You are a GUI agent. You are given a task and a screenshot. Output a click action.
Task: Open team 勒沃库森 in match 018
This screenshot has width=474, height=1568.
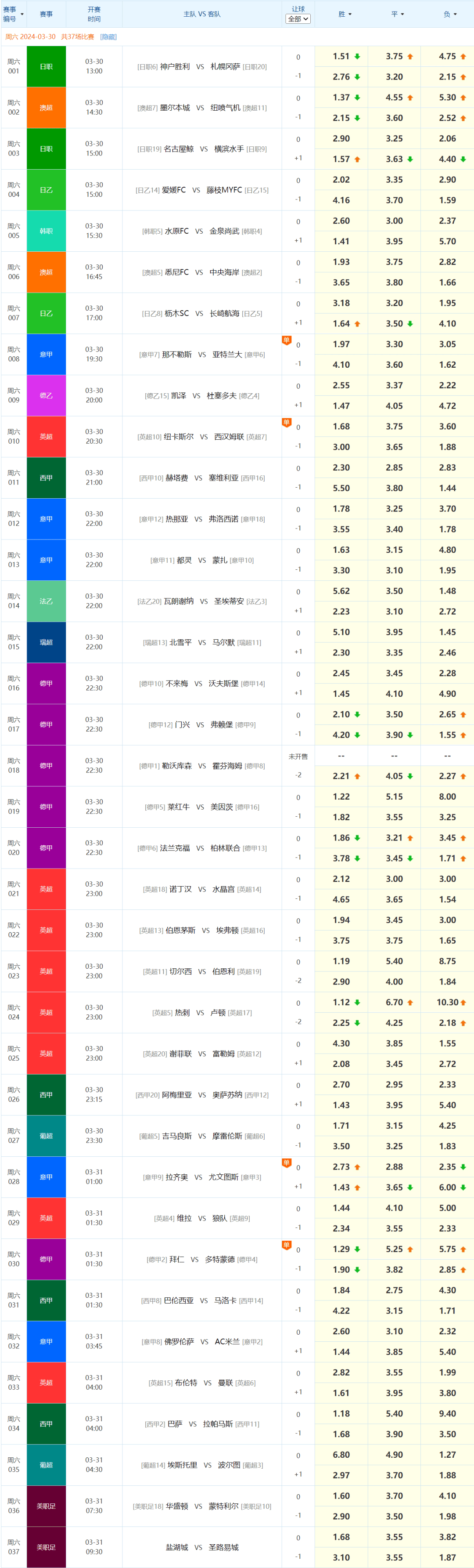click(177, 766)
